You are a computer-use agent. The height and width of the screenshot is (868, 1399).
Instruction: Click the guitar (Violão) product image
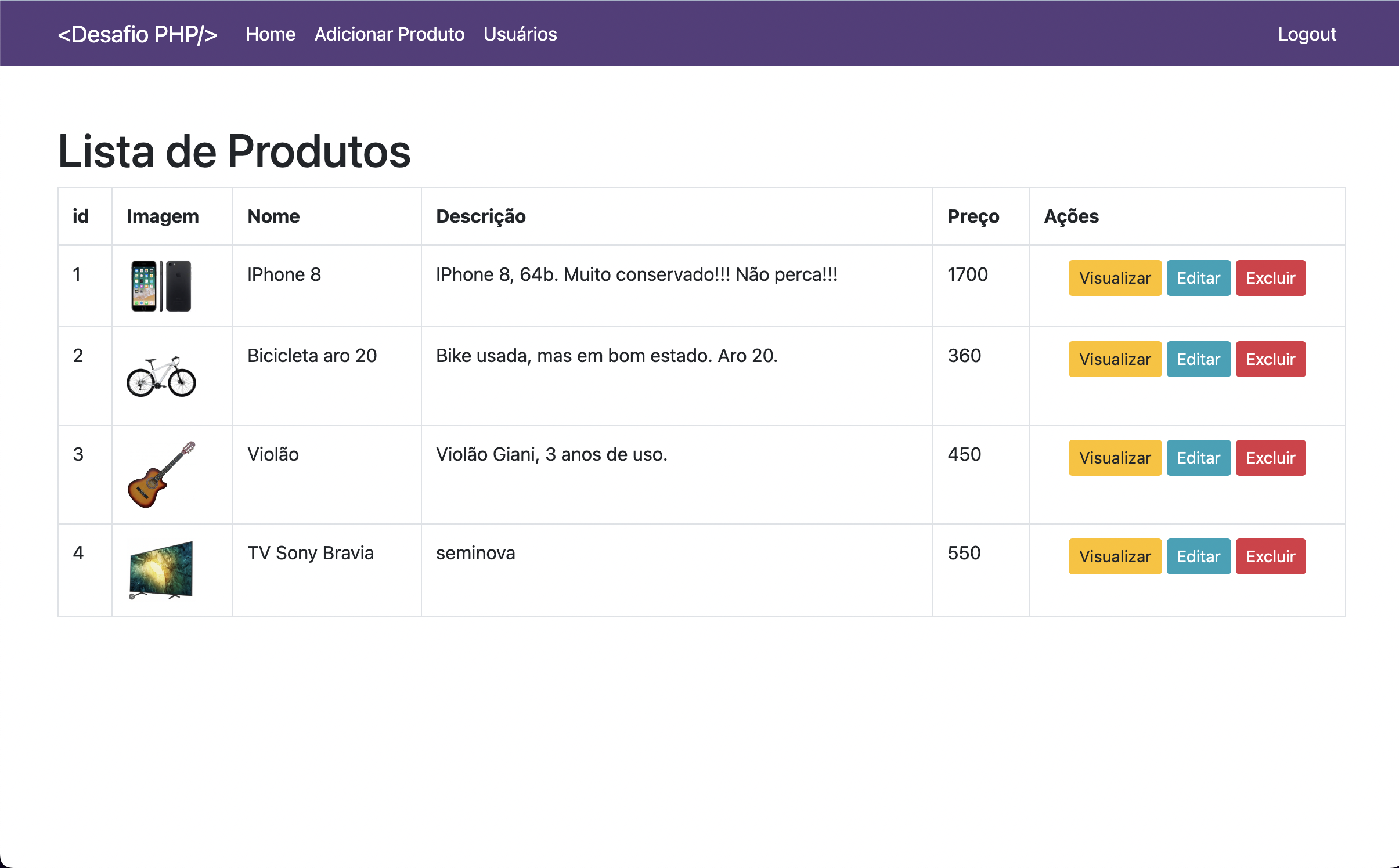click(161, 475)
